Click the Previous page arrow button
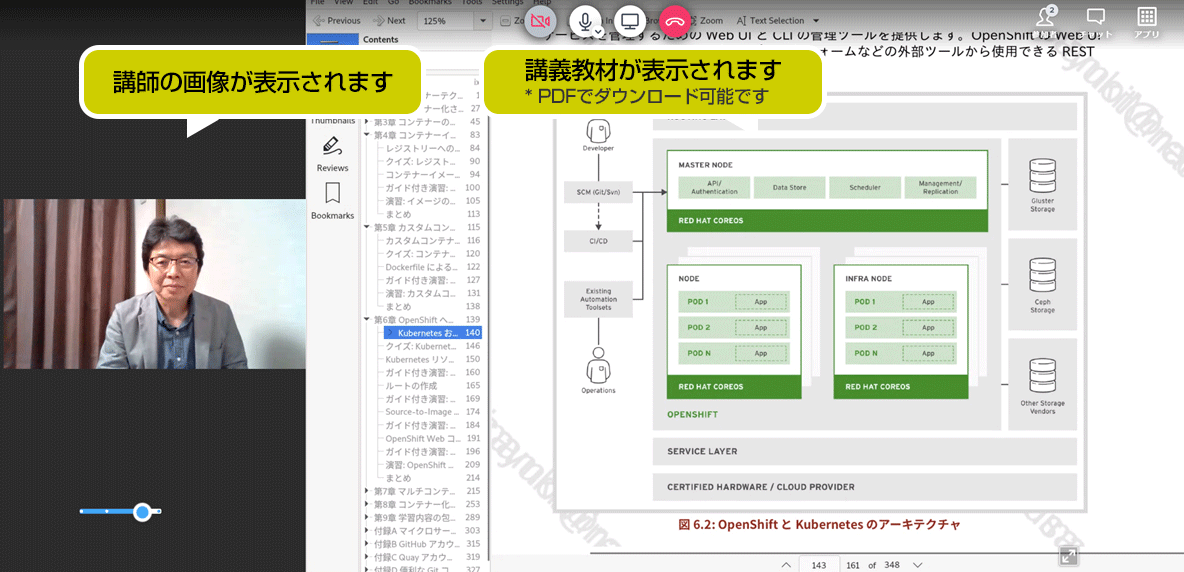This screenshot has height=572, width=1184. pyautogui.click(x=337, y=20)
